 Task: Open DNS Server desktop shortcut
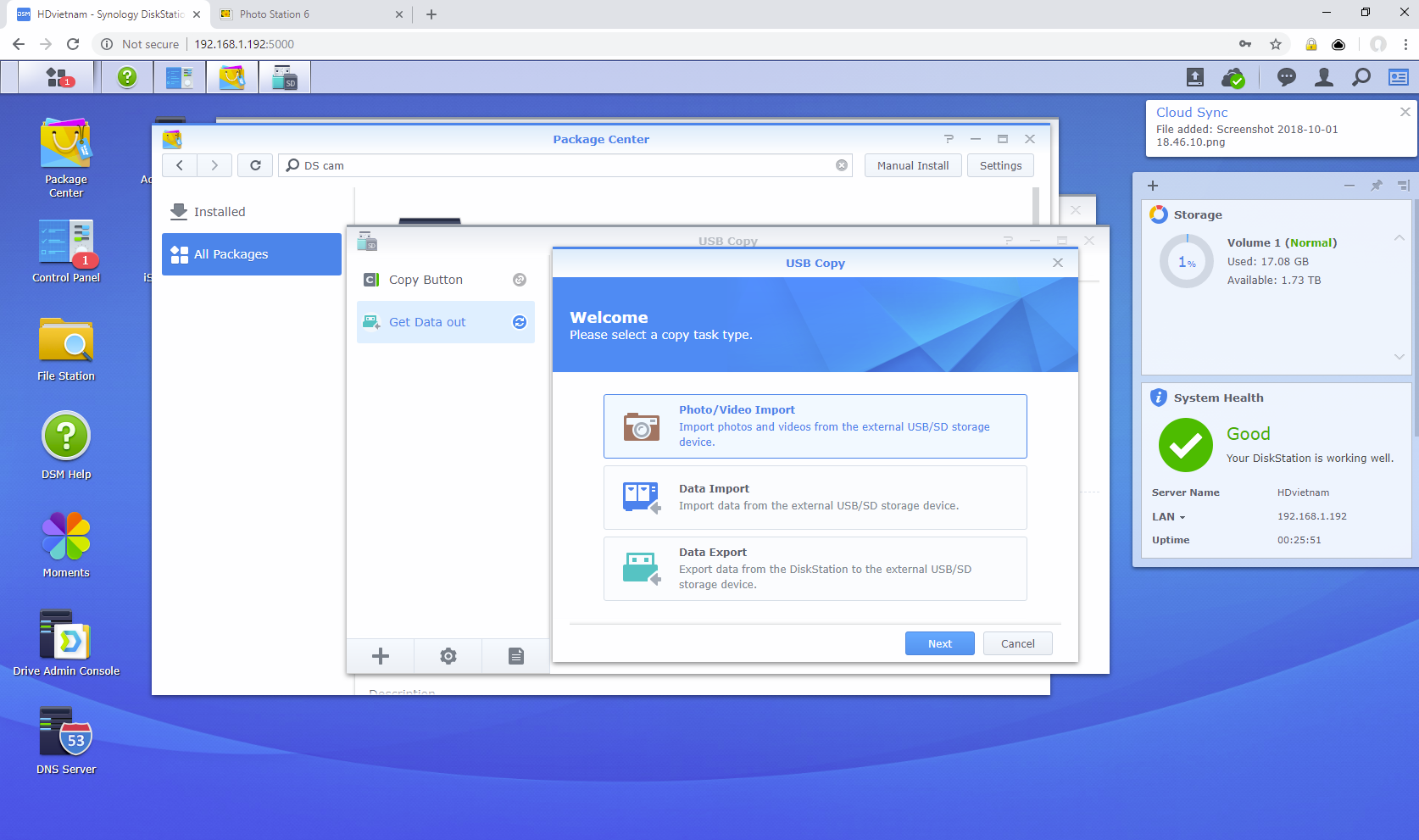click(x=66, y=741)
